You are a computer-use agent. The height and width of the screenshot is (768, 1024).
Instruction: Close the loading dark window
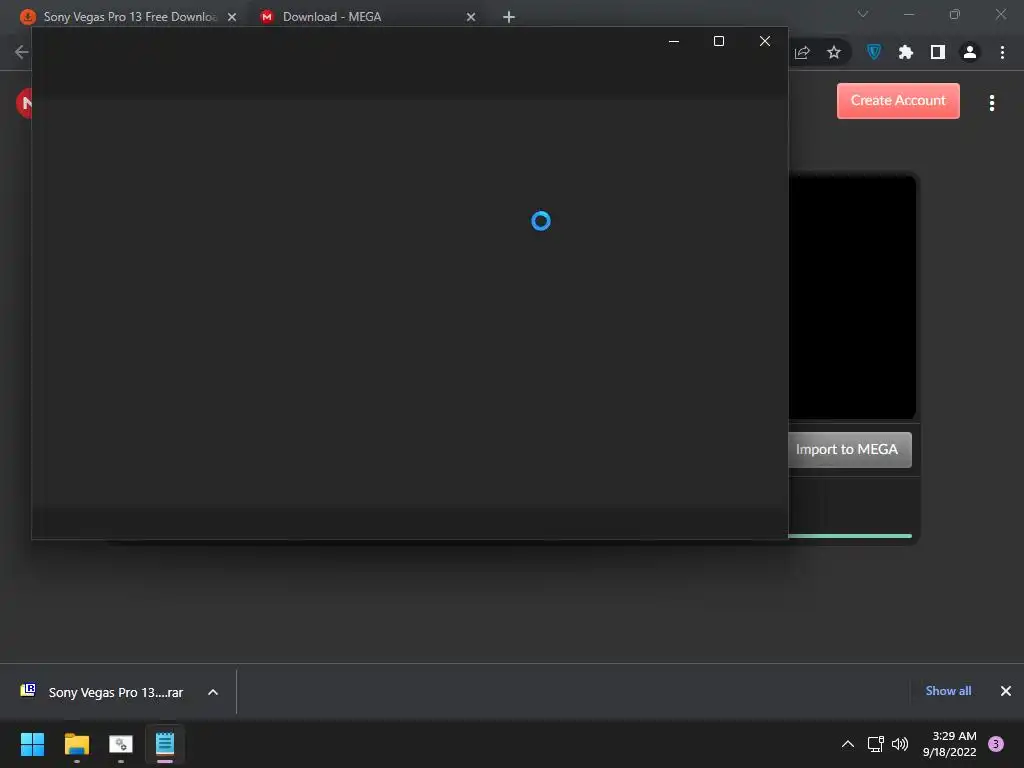765,41
